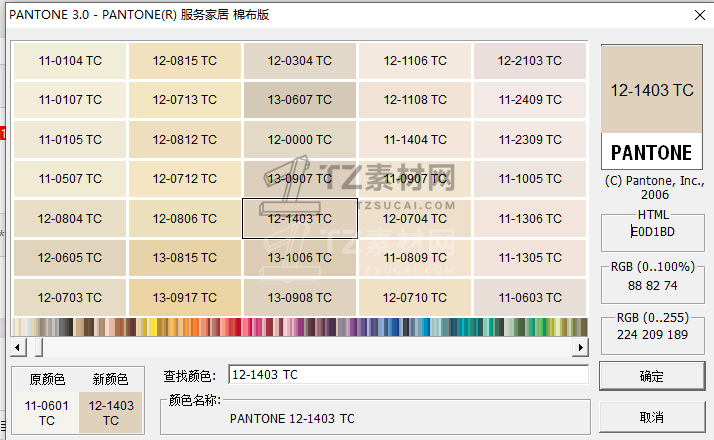Viewport: 714px width, 440px height.
Task: Select the 11-0907 TC swatch
Action: [415, 179]
